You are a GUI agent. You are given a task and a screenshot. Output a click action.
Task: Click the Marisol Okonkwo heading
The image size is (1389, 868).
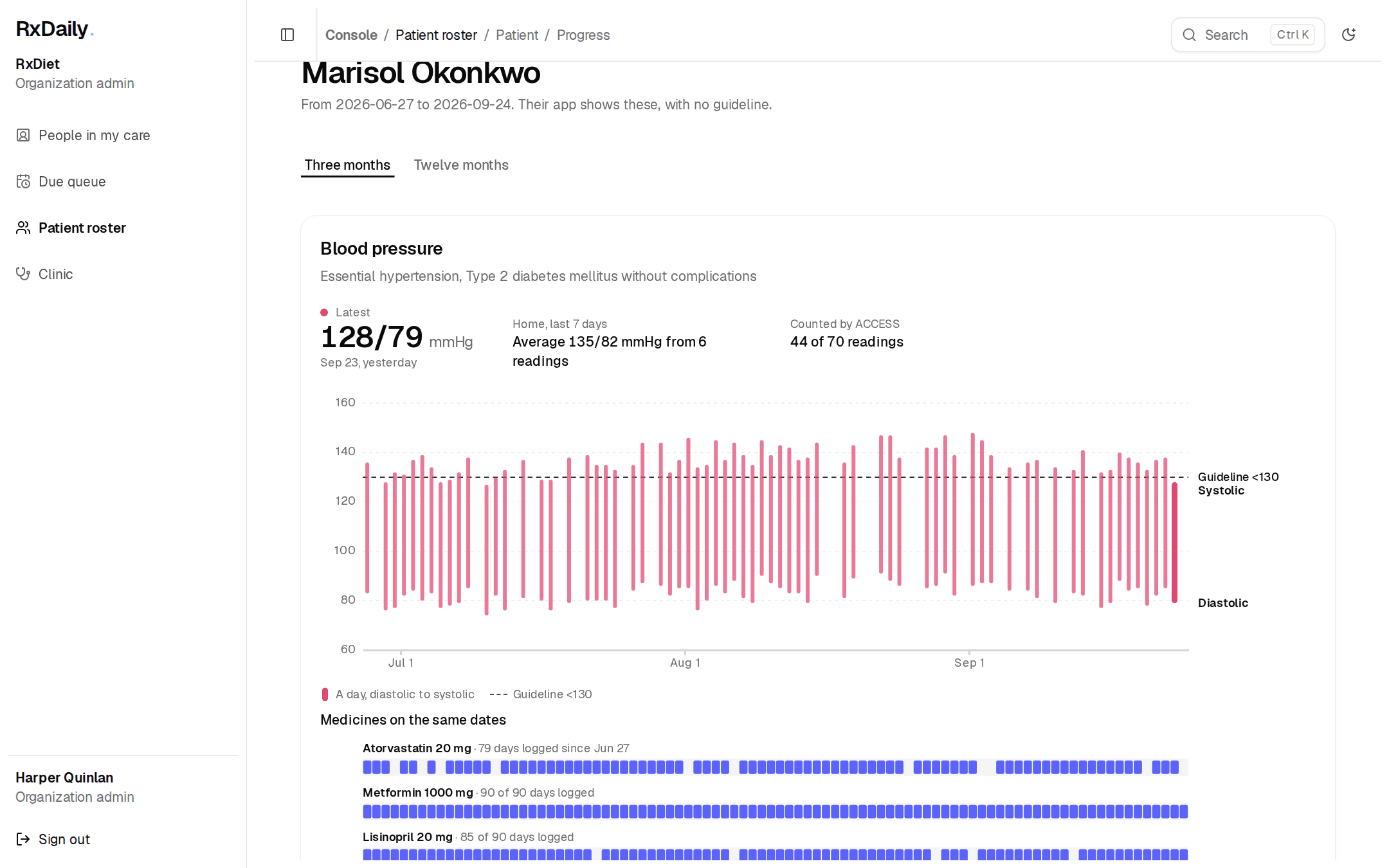421,73
